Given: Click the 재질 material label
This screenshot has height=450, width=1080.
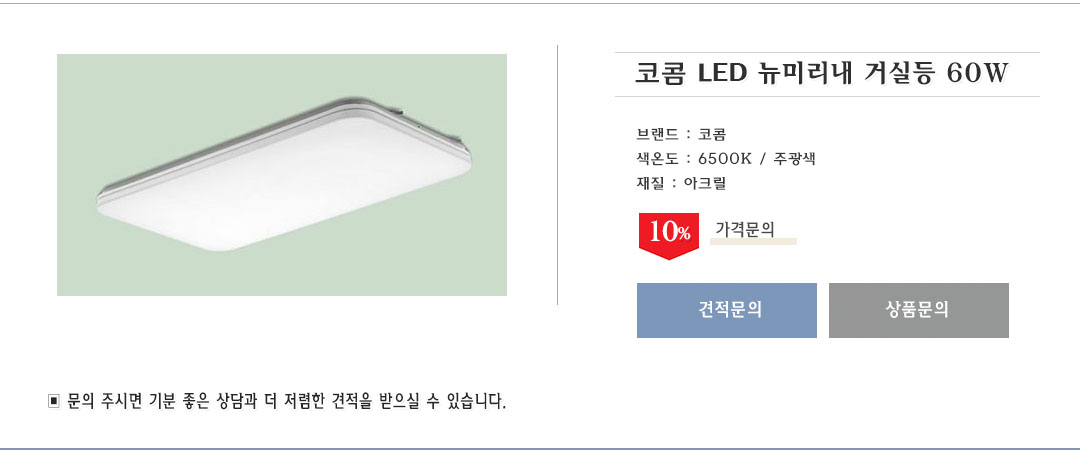Looking at the screenshot, I should coord(650,183).
